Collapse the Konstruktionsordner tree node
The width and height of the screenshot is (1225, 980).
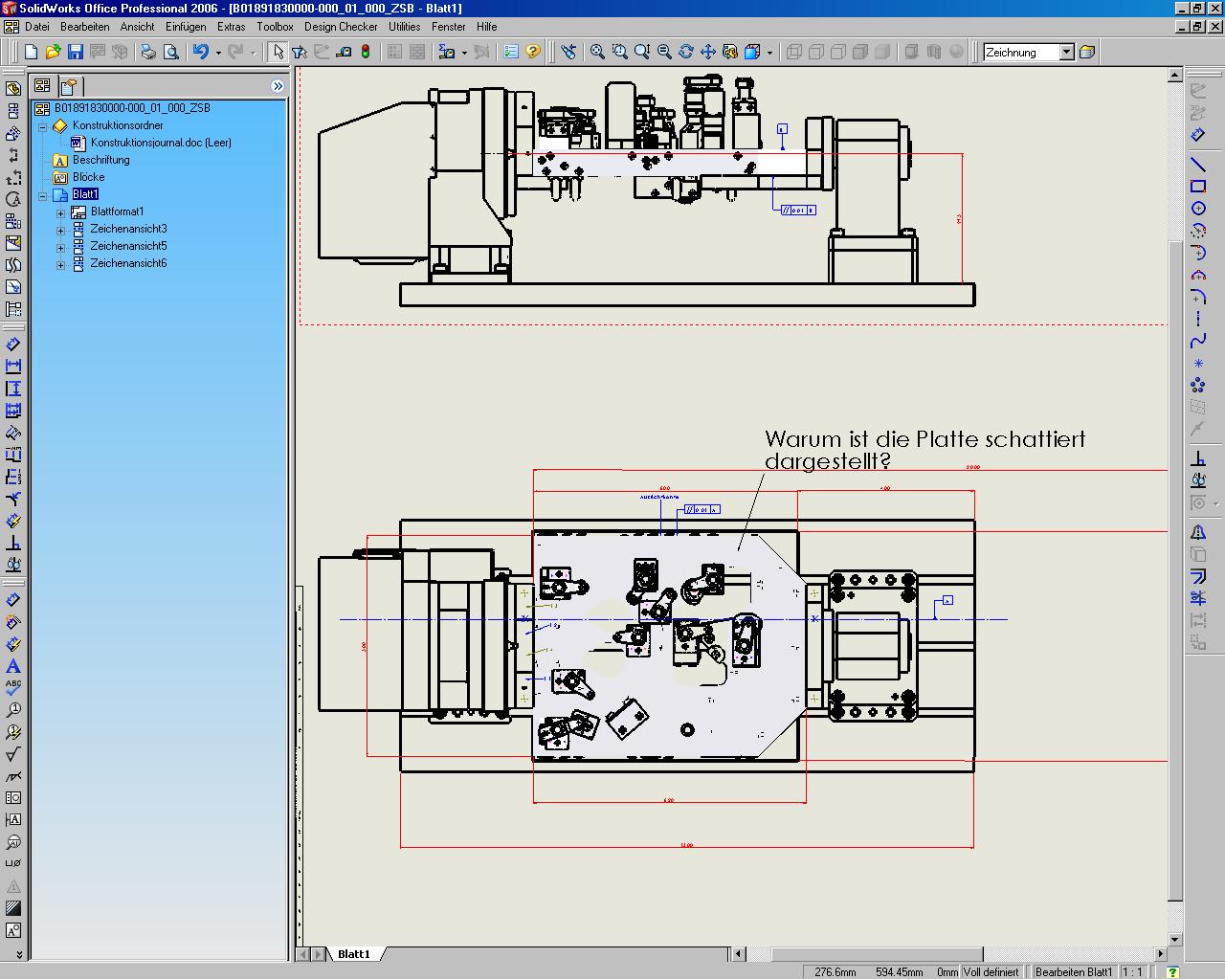43,126
